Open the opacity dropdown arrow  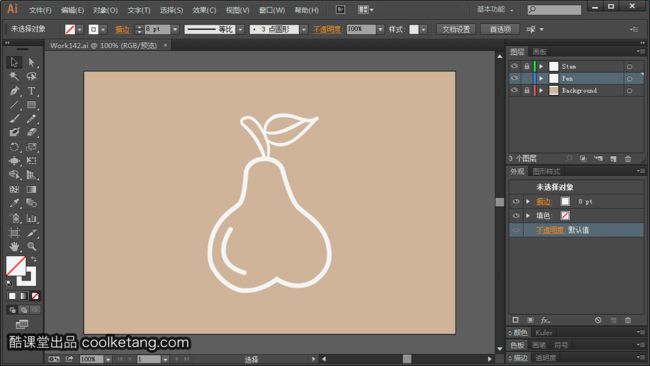pyautogui.click(x=380, y=29)
